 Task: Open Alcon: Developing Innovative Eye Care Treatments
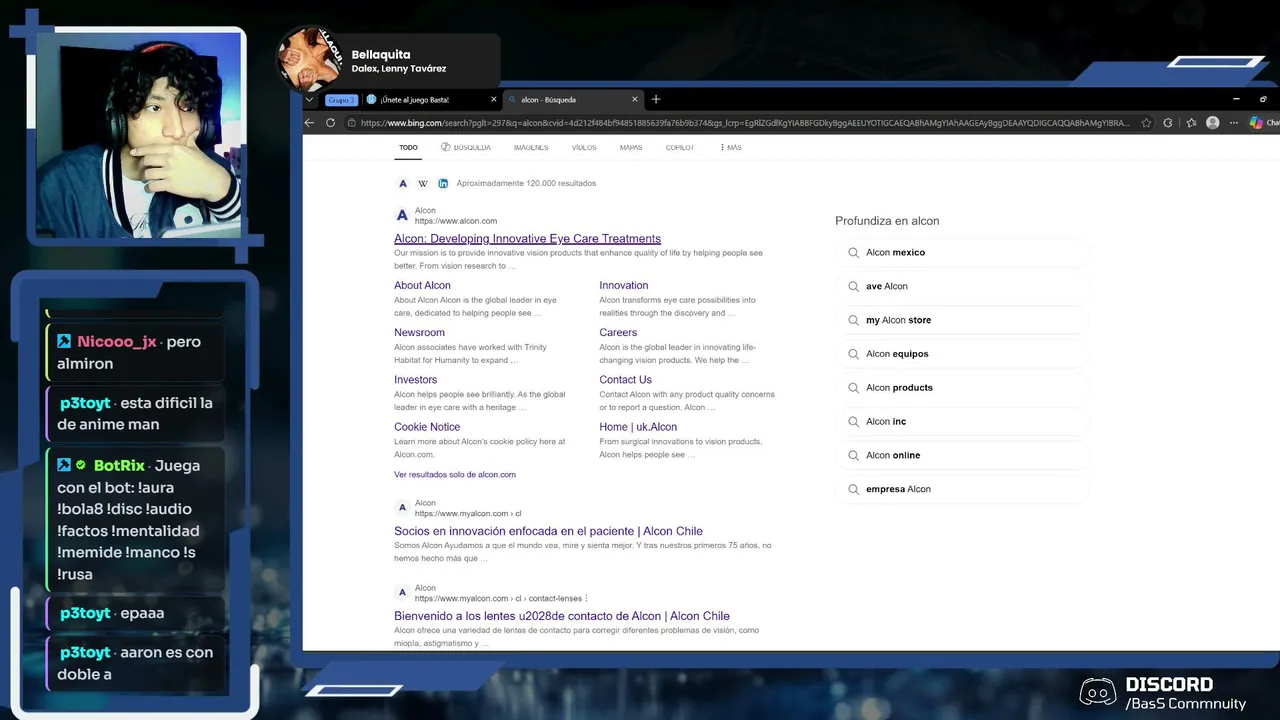pyautogui.click(x=527, y=238)
